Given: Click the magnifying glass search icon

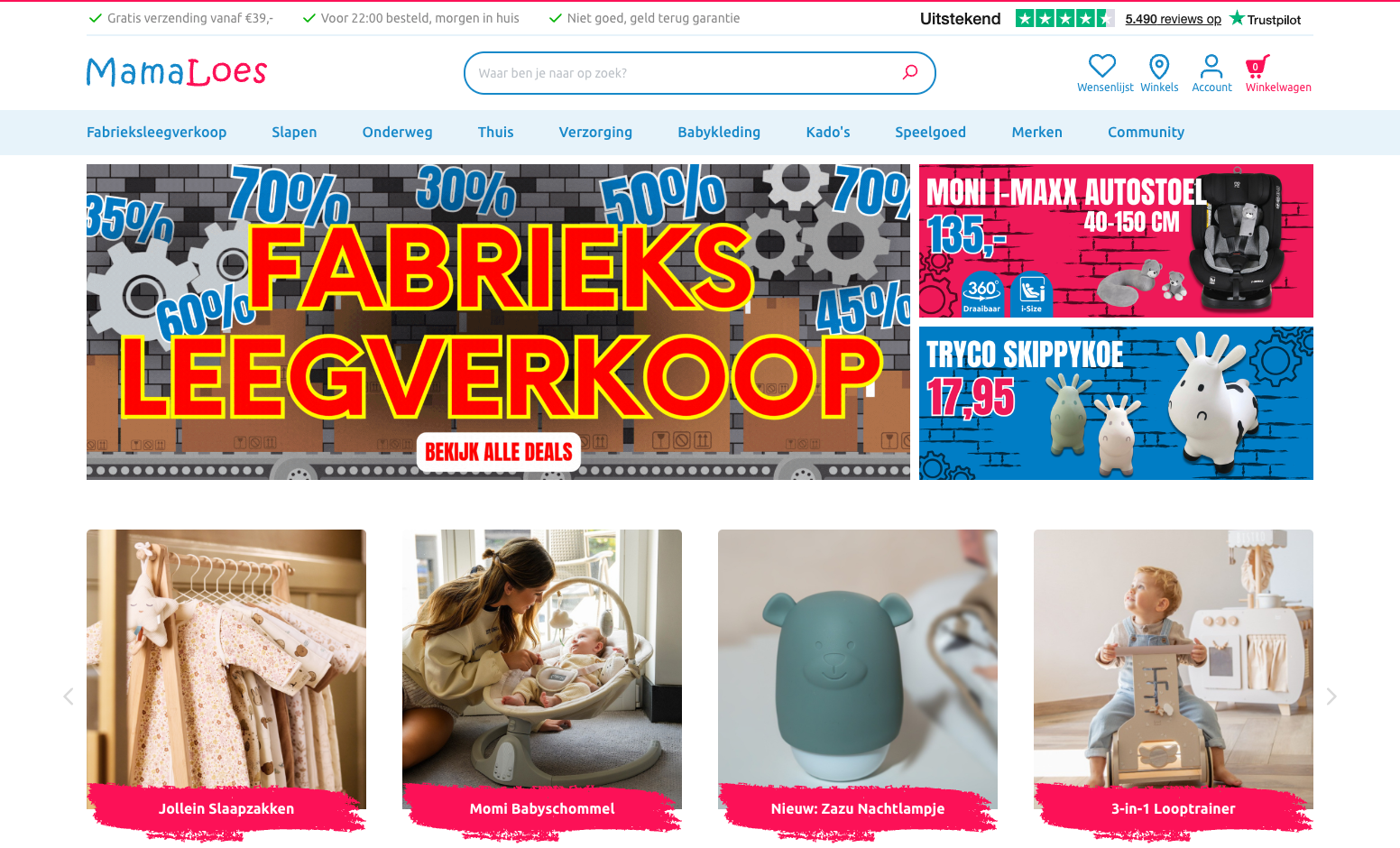Looking at the screenshot, I should tap(910, 72).
